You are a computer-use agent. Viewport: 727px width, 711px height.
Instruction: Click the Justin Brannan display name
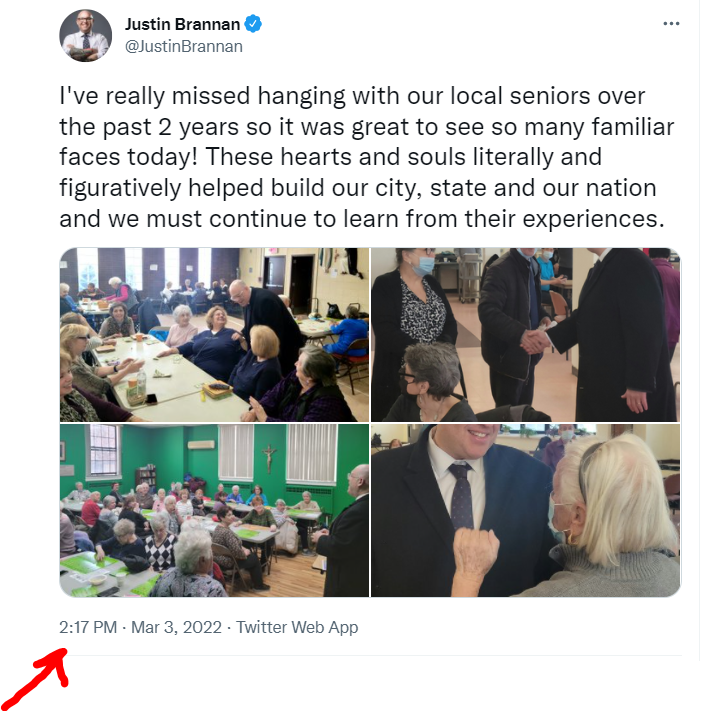pyautogui.click(x=182, y=24)
